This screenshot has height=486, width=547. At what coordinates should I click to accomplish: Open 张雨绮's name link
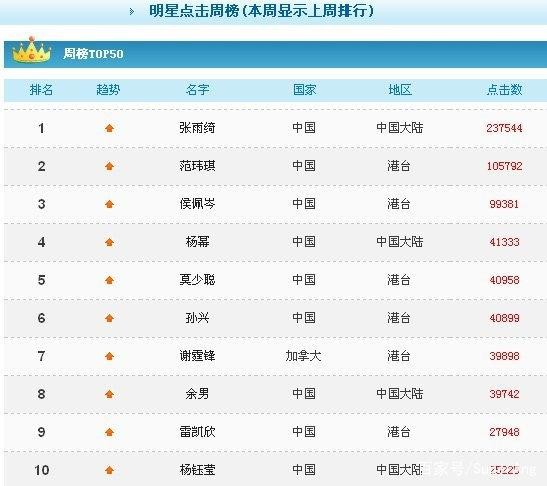[197, 128]
